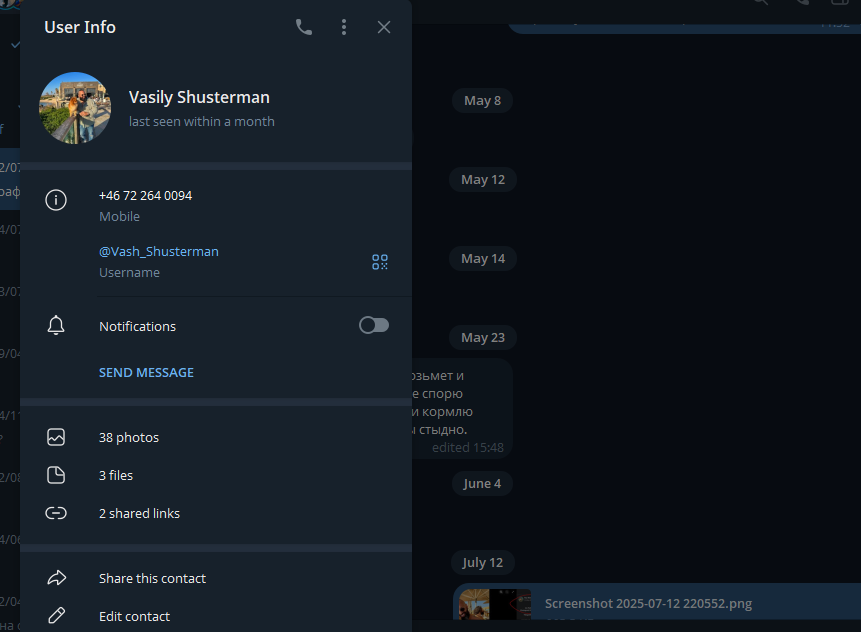Click the phone number +46 72 264 0094

tap(145, 195)
